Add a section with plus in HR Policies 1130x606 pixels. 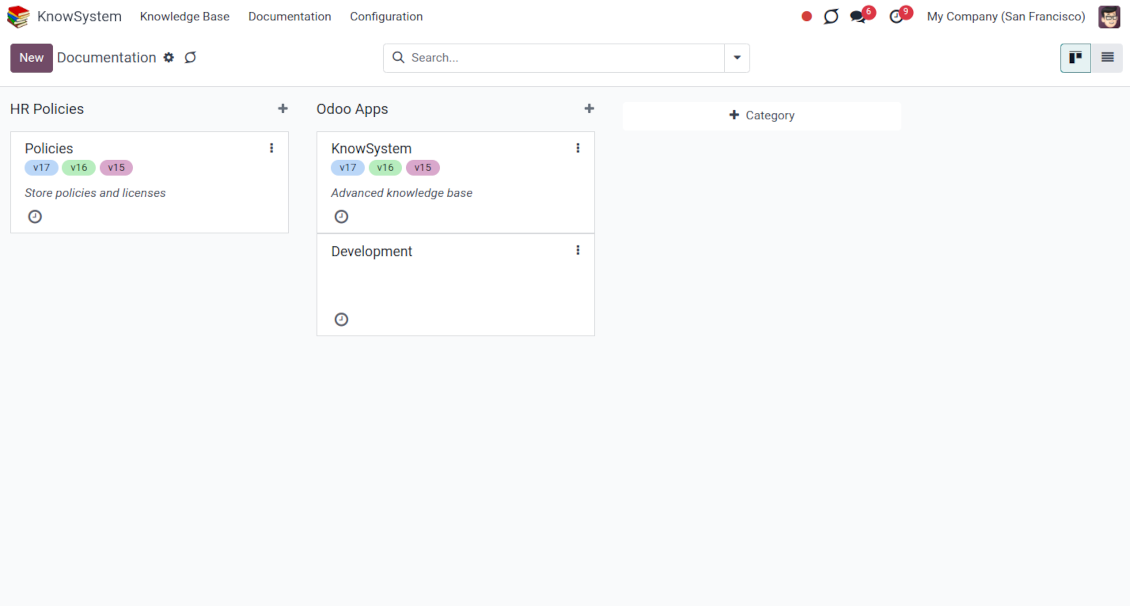click(283, 109)
